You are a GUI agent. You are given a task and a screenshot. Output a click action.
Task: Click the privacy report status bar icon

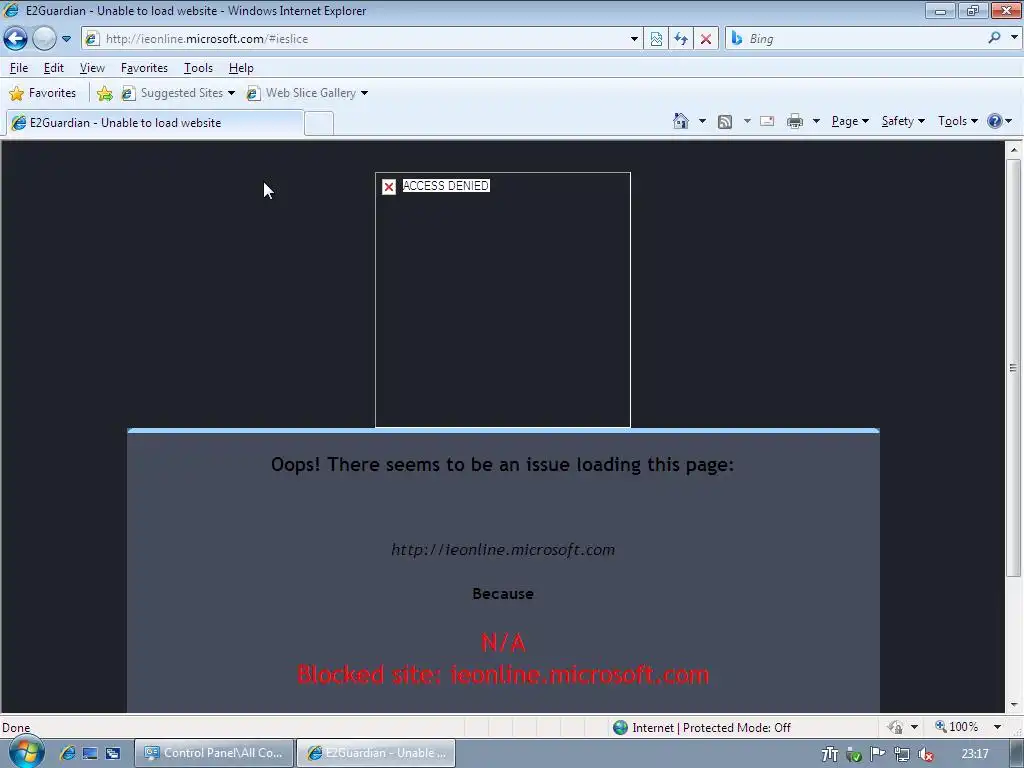point(895,728)
